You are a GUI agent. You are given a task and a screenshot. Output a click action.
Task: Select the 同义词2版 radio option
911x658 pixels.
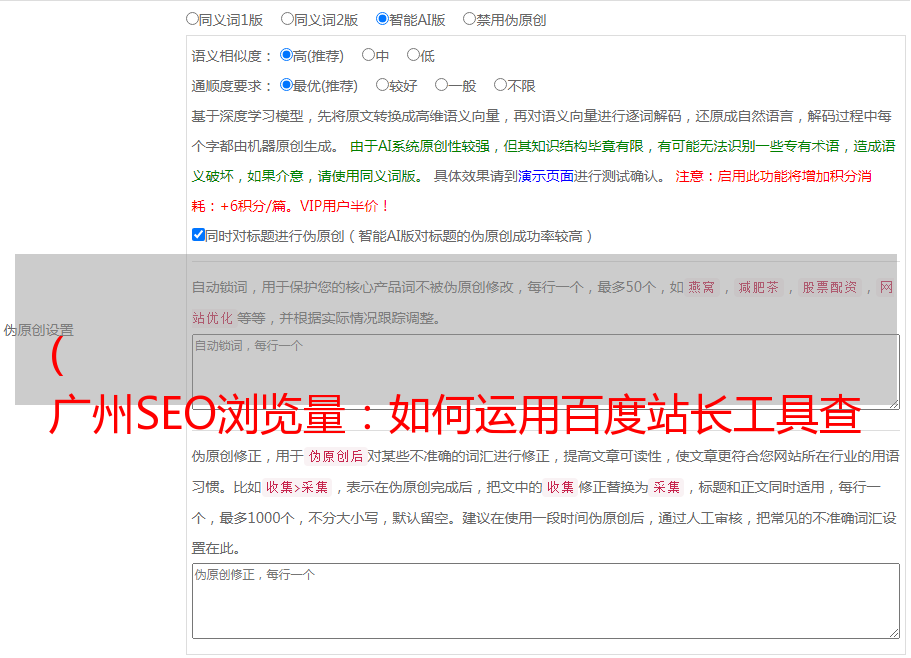[x=287, y=19]
